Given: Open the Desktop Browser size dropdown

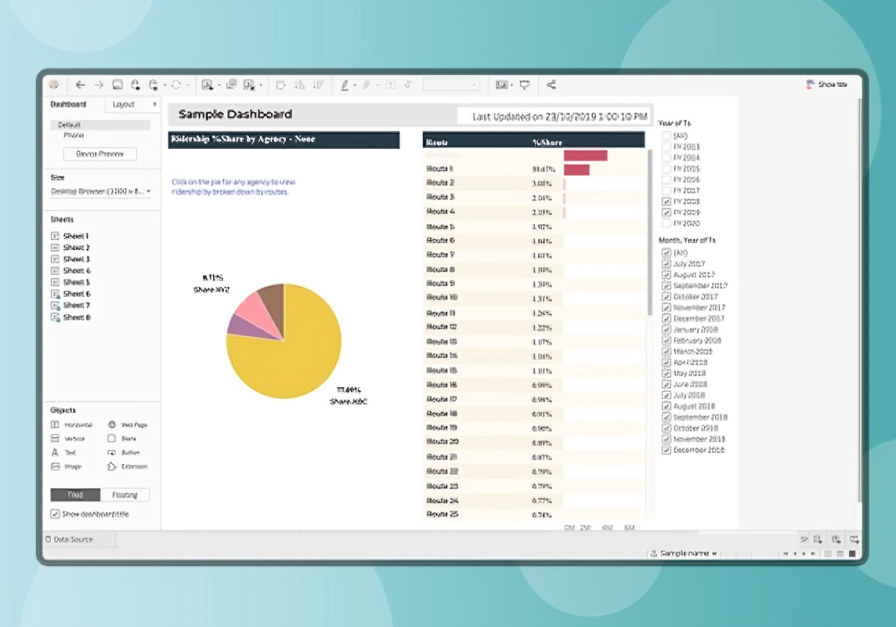Looking at the screenshot, I should point(100,191).
